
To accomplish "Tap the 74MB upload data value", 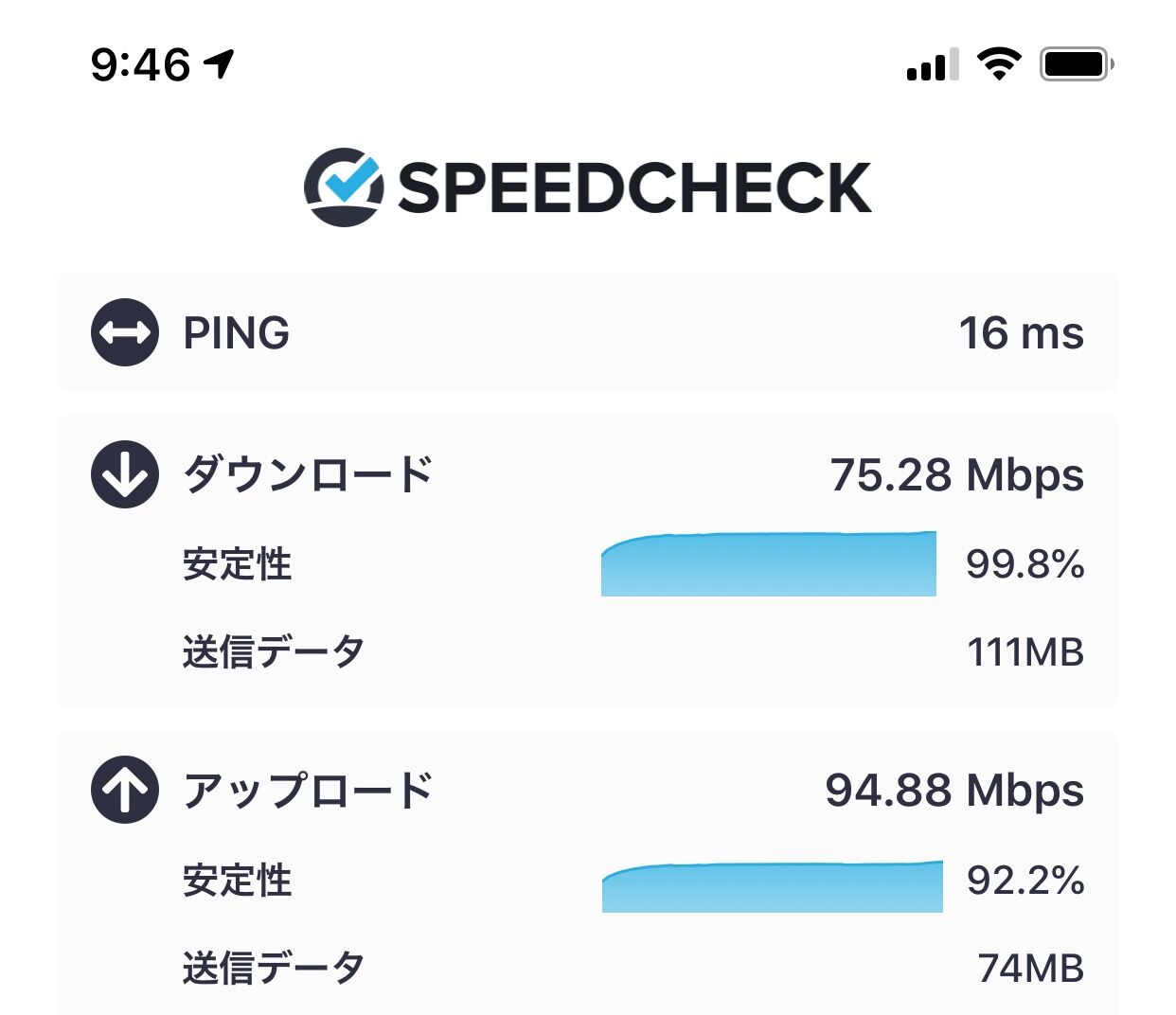I will (x=1031, y=969).
